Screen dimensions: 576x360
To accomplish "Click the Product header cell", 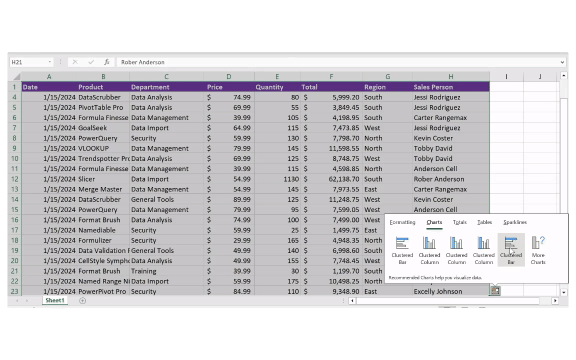I will (x=103, y=87).
